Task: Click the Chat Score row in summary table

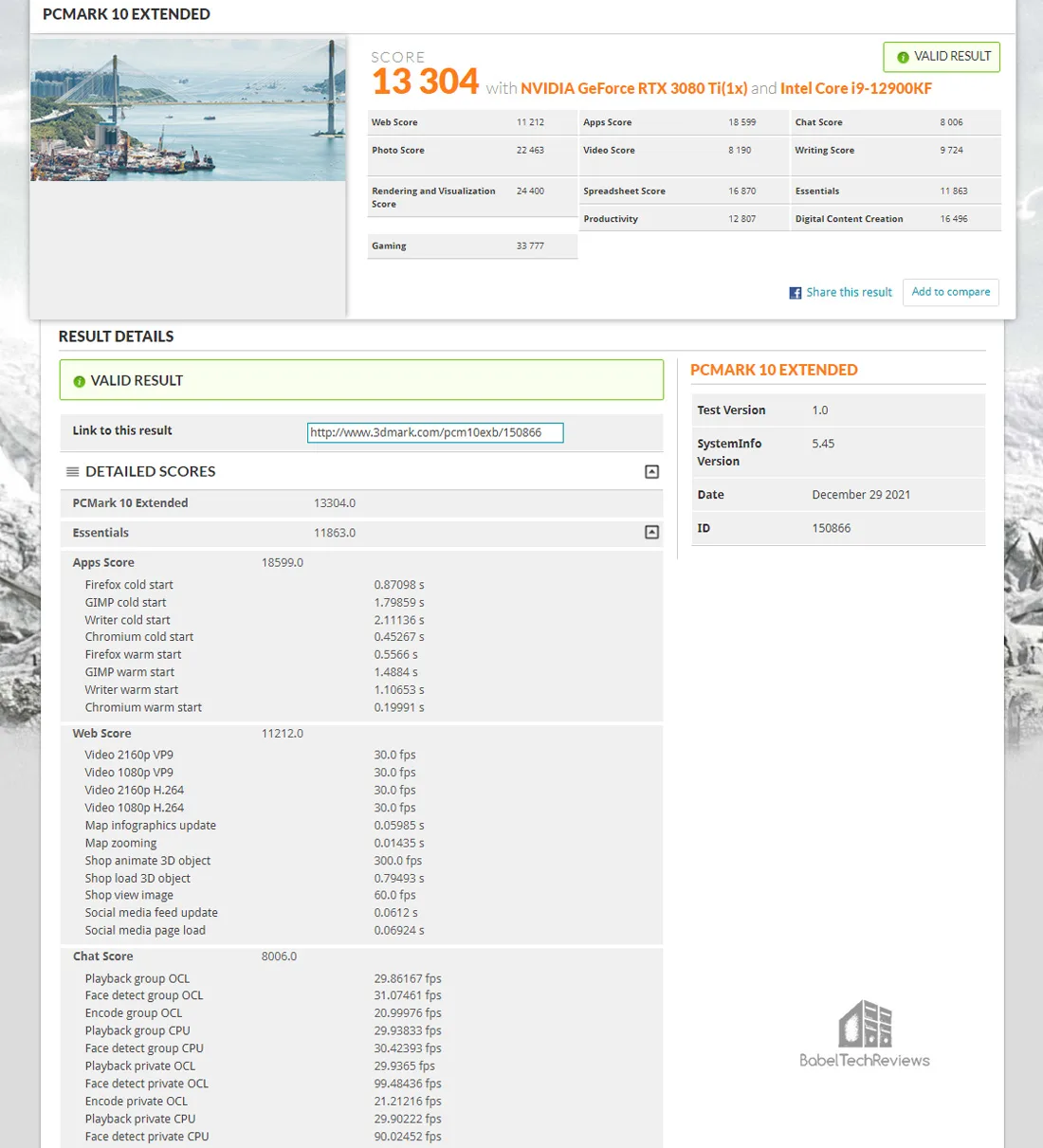Action: [x=895, y=122]
